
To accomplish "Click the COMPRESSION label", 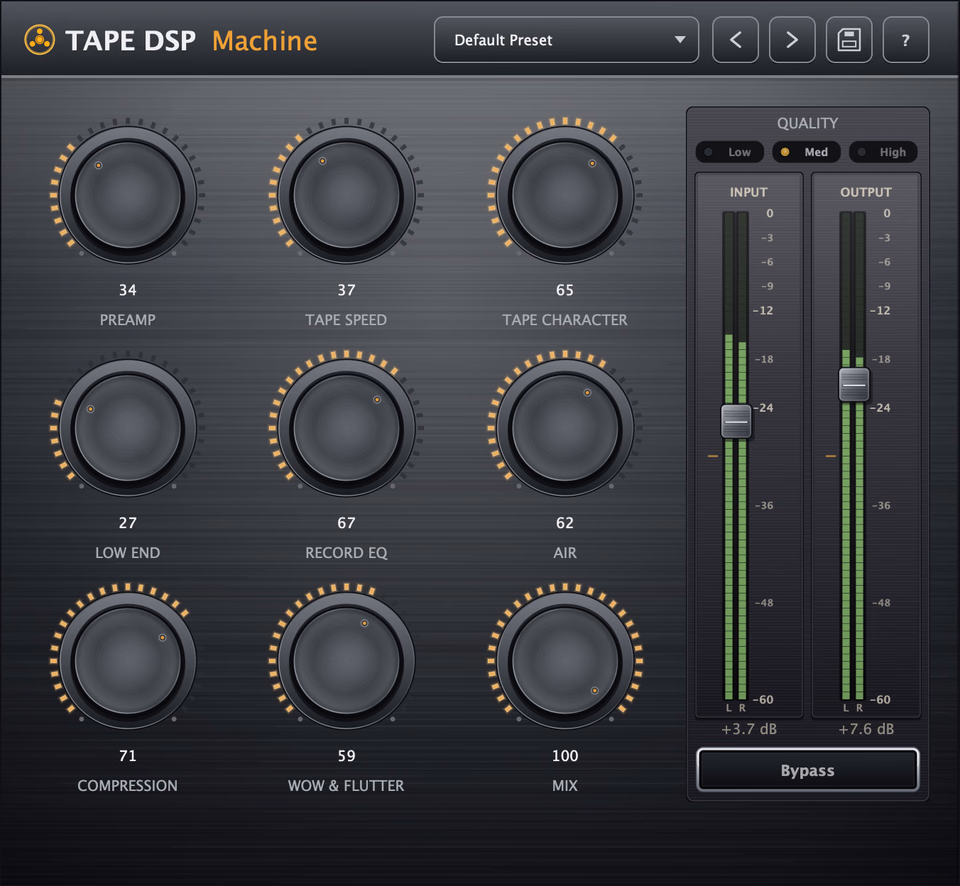I will [128, 786].
